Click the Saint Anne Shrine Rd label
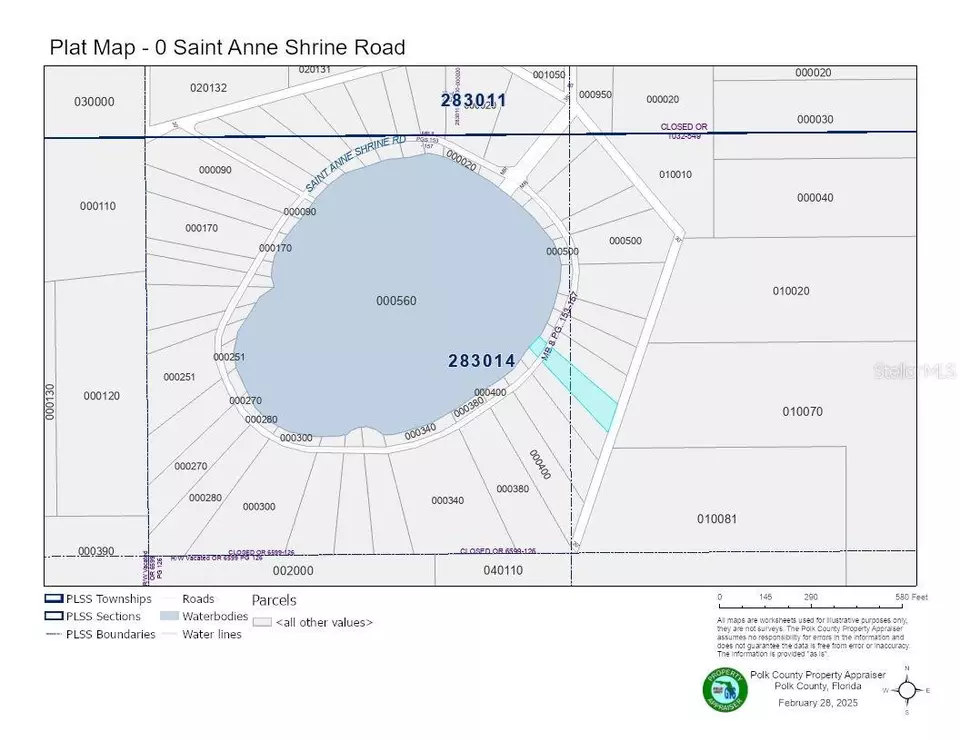This screenshot has height=741, width=960. point(356,165)
